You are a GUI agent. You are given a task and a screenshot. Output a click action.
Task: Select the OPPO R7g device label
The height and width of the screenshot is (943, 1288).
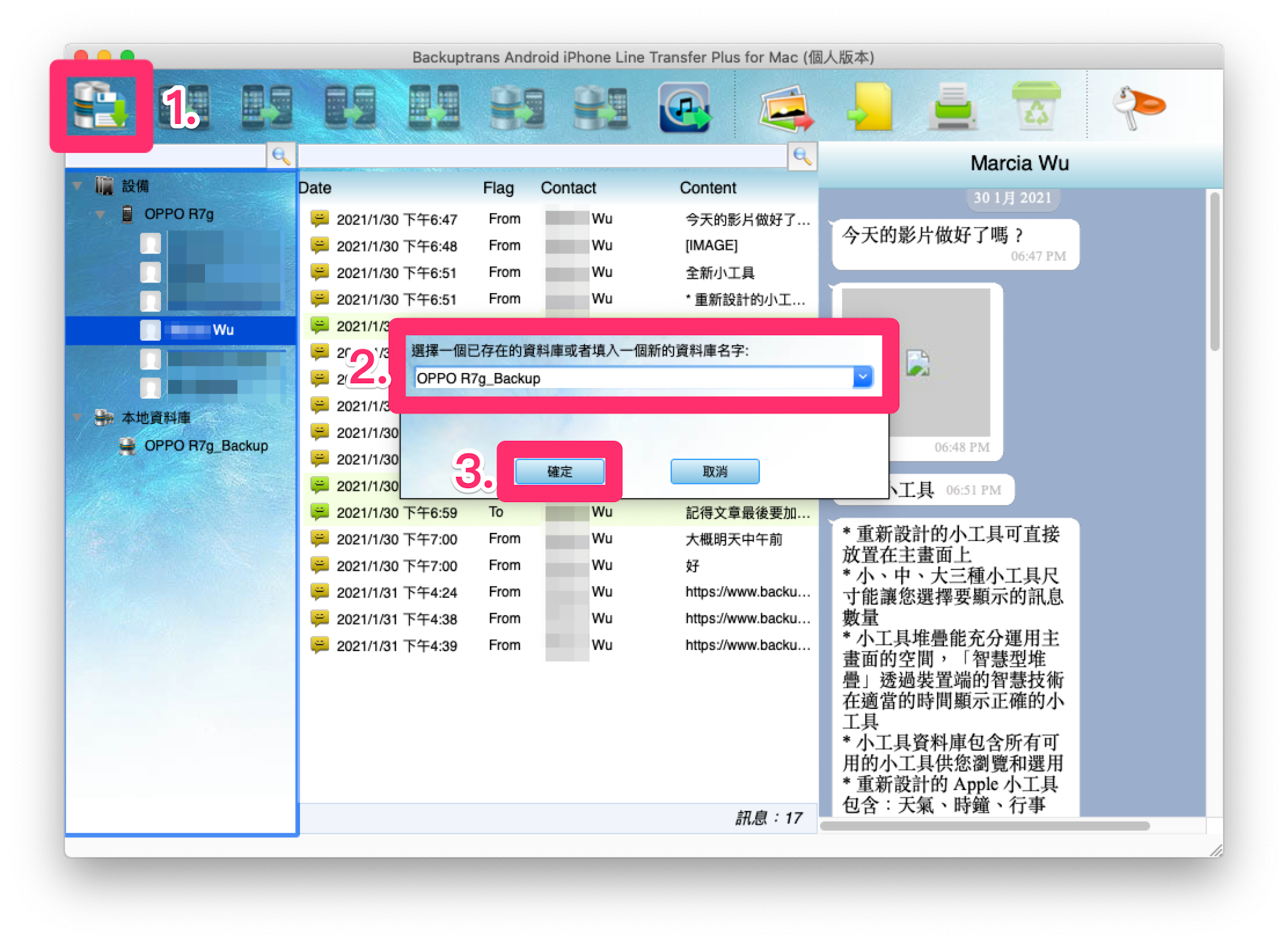179,214
